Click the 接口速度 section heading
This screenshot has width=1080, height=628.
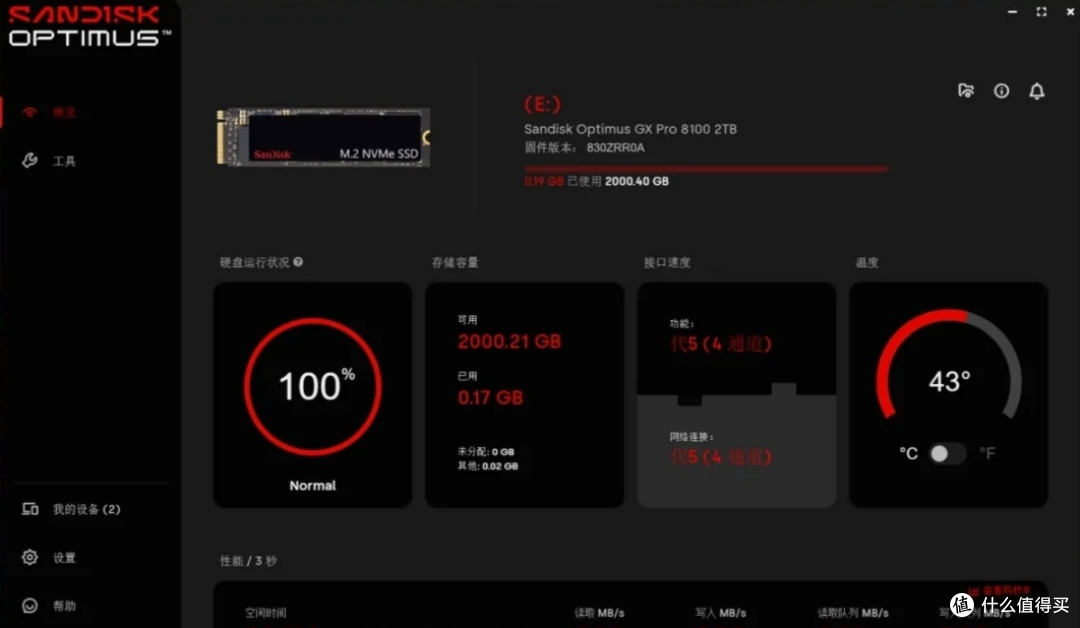coord(667,262)
